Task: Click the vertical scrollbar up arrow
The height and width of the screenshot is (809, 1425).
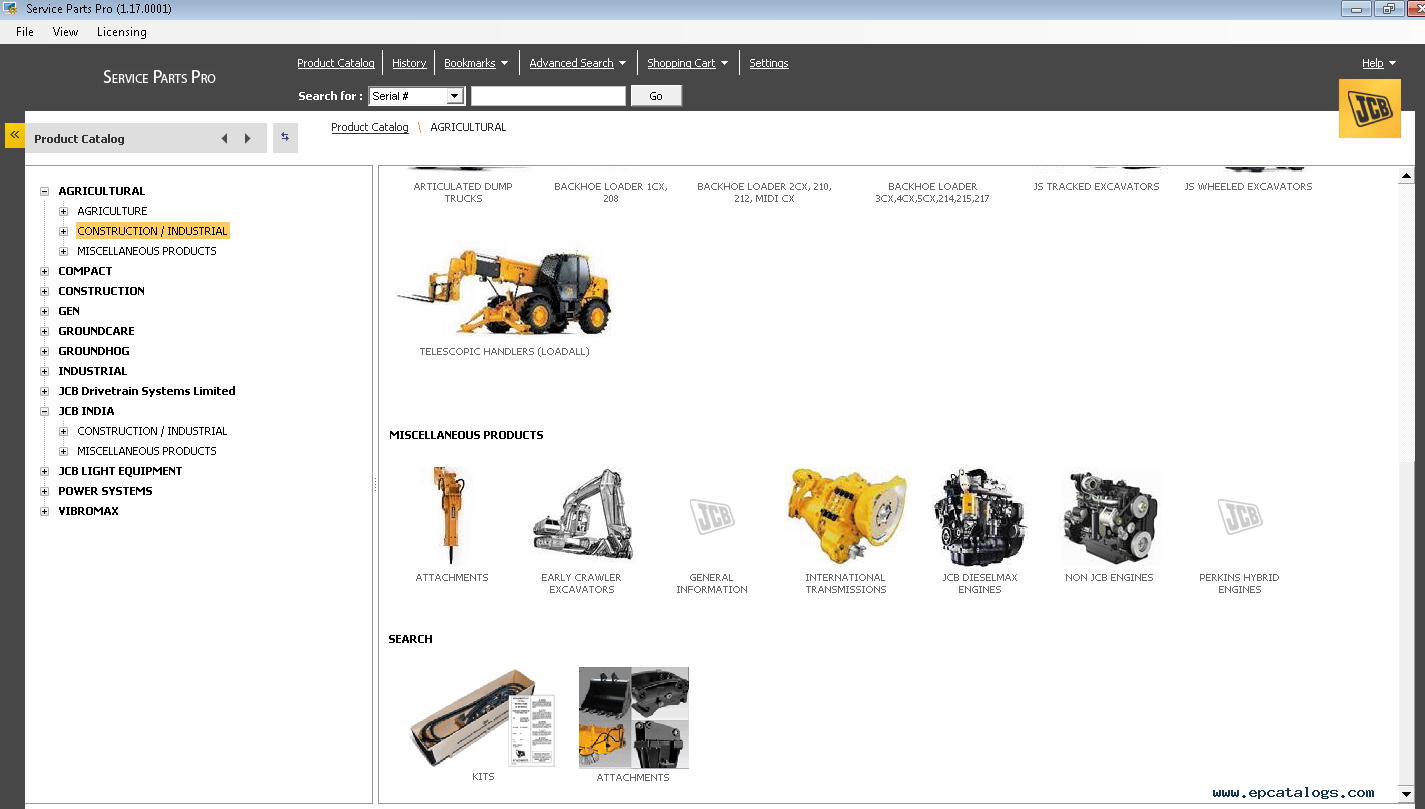Action: click(1407, 176)
